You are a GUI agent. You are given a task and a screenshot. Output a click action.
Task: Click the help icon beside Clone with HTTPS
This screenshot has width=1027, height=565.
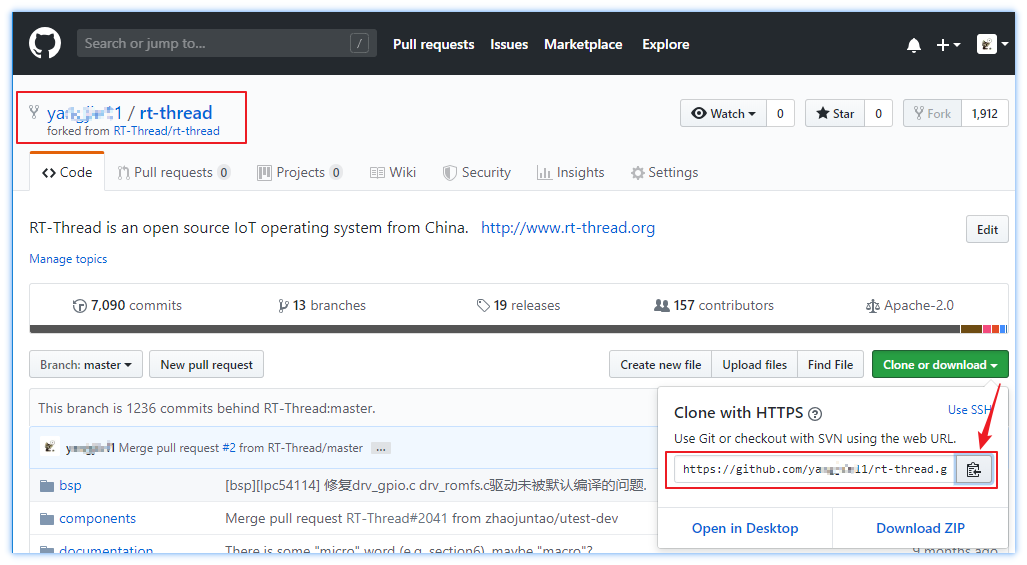(815, 413)
